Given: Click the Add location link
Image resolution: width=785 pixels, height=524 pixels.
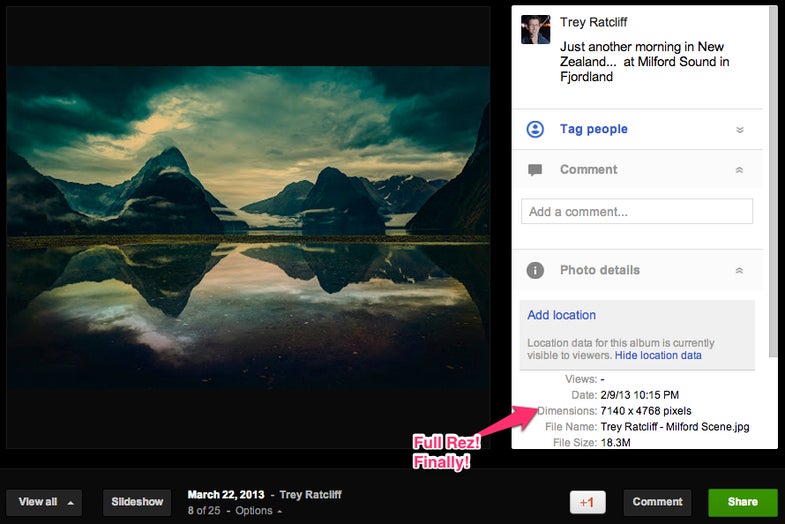Looking at the screenshot, I should pos(561,315).
